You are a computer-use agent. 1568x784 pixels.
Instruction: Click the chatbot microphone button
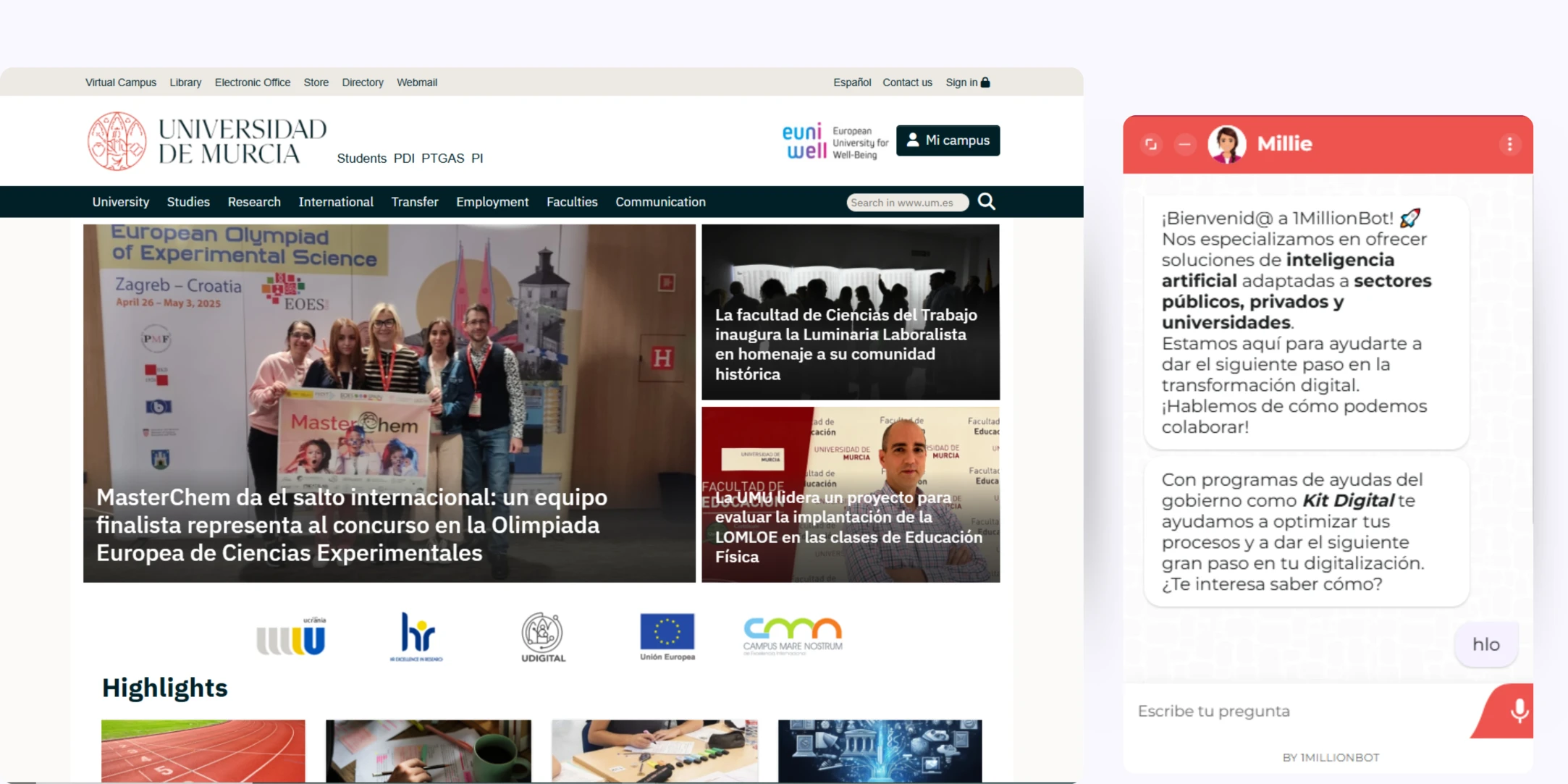[x=1518, y=711]
